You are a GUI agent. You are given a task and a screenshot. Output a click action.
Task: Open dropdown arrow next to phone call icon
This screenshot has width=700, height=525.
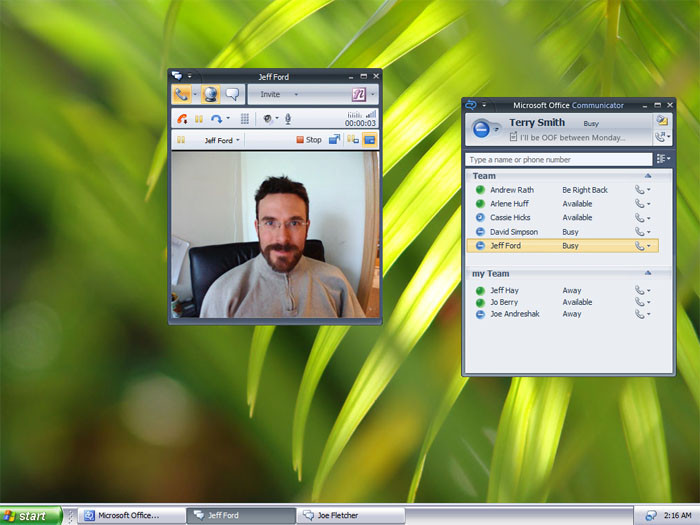pyautogui.click(x=195, y=94)
